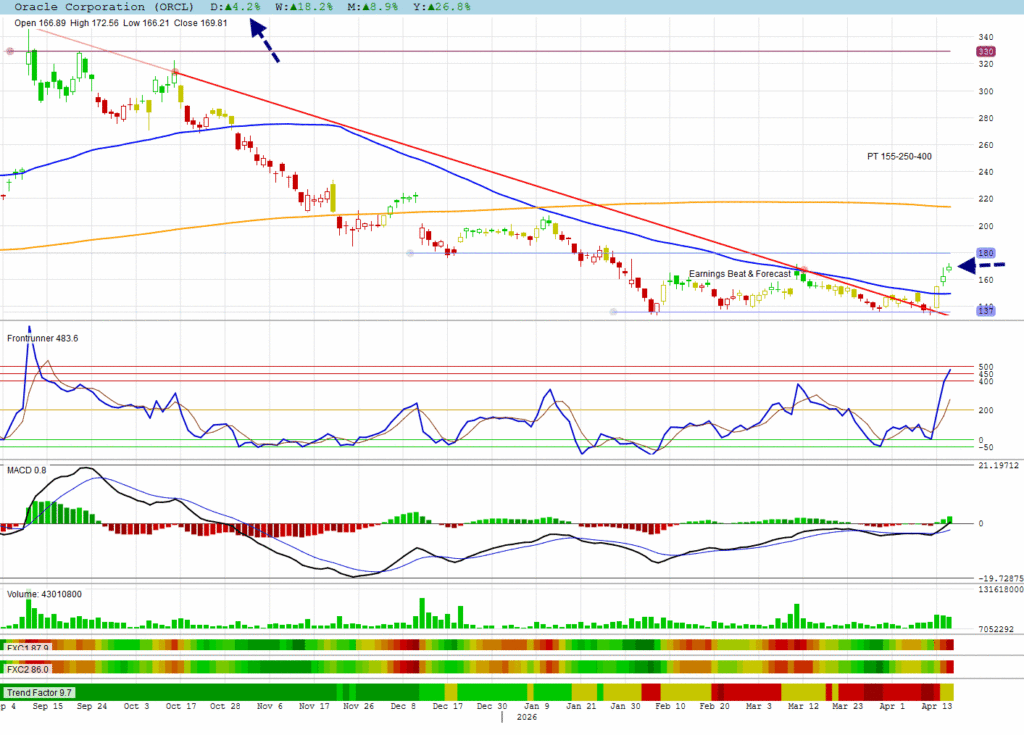Select the circle handle on the 330 line
Image resolution: width=1024 pixels, height=735 pixels.
pyautogui.click(x=10, y=51)
